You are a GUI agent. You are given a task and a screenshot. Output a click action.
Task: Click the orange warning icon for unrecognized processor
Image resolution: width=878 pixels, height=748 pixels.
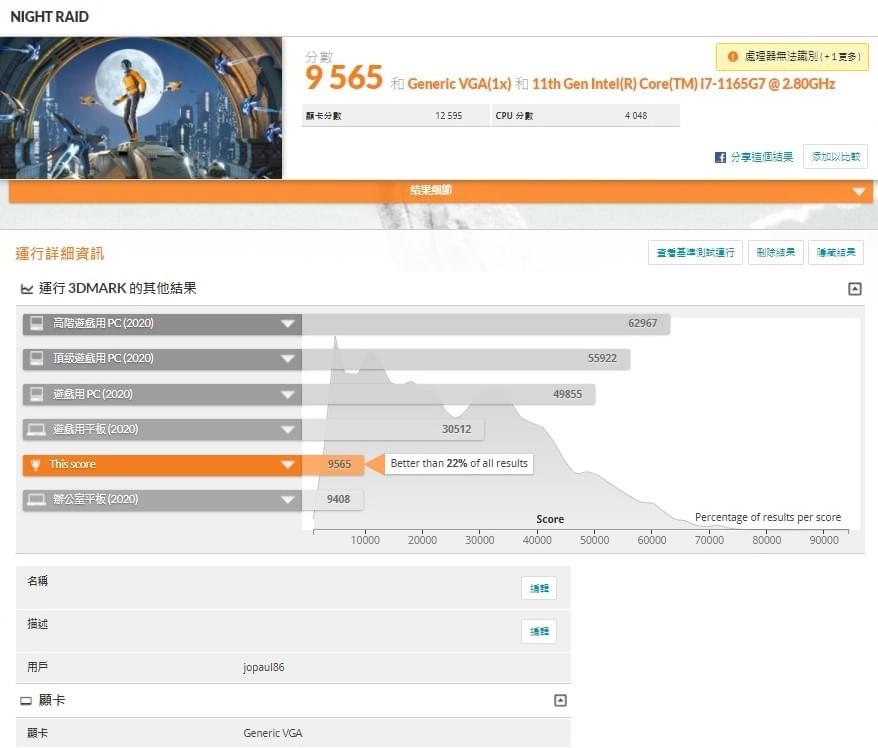click(x=732, y=57)
